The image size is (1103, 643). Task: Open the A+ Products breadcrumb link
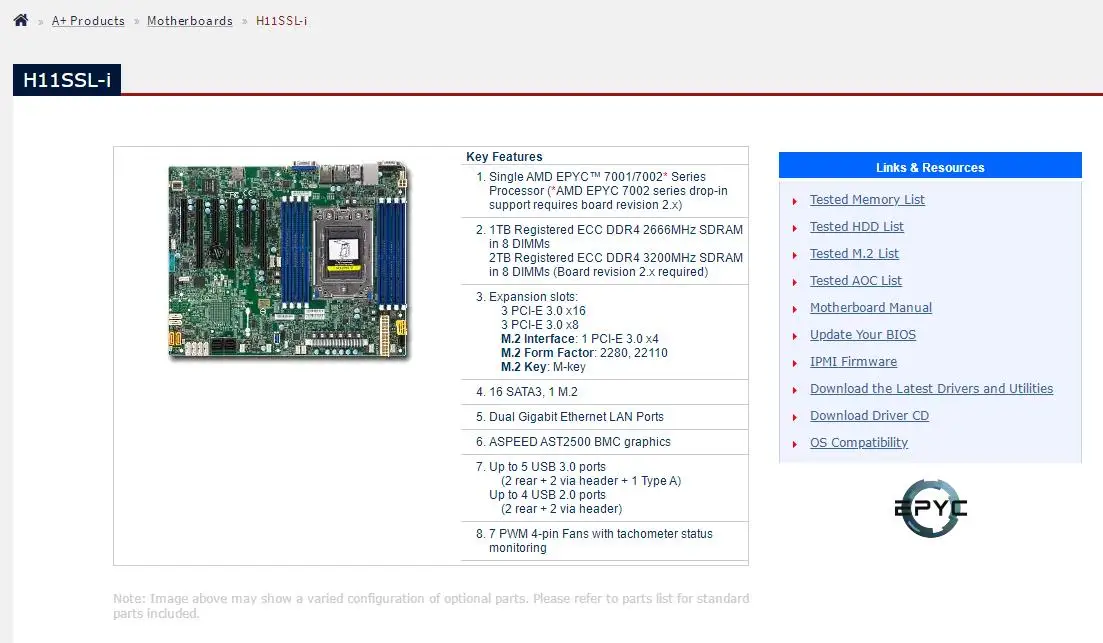point(88,21)
